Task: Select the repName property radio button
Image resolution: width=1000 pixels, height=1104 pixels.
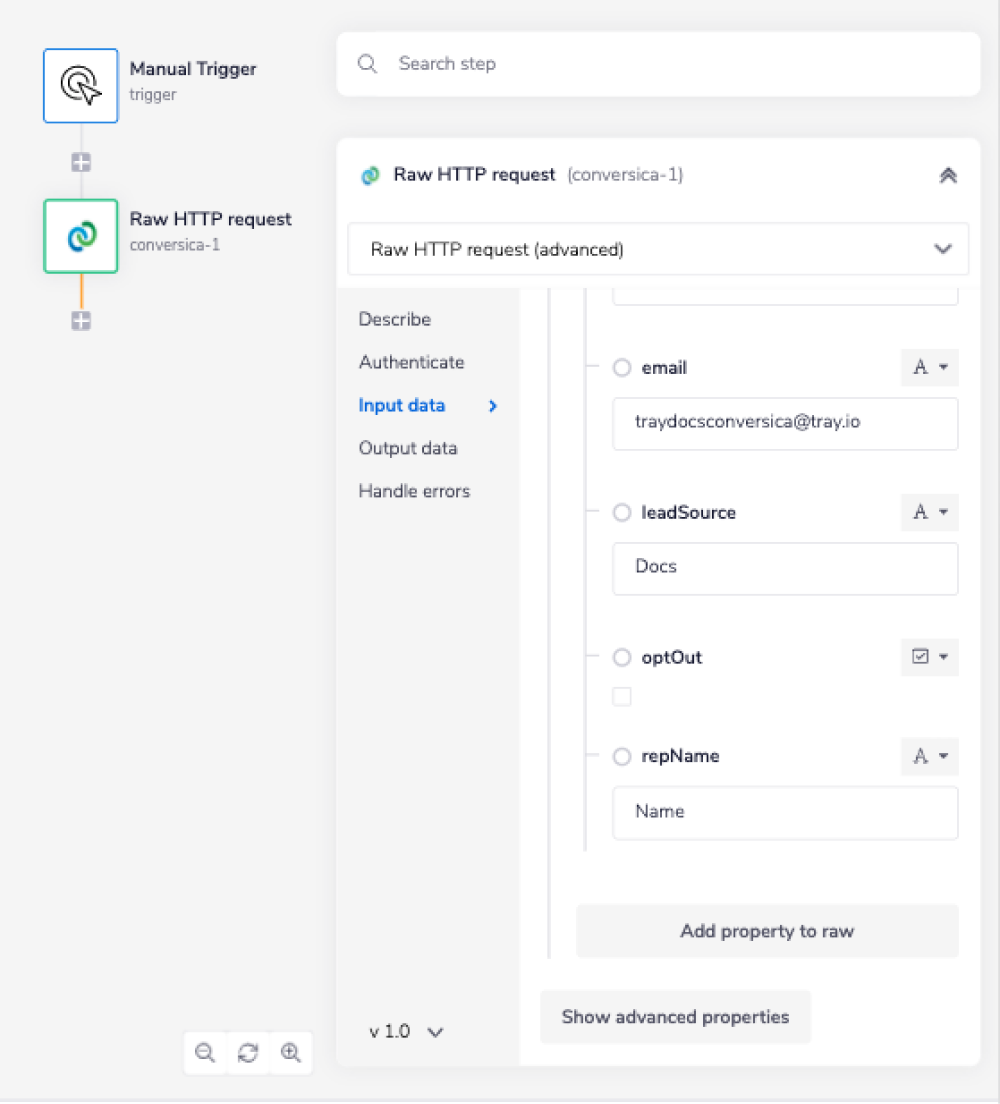Action: (x=622, y=757)
